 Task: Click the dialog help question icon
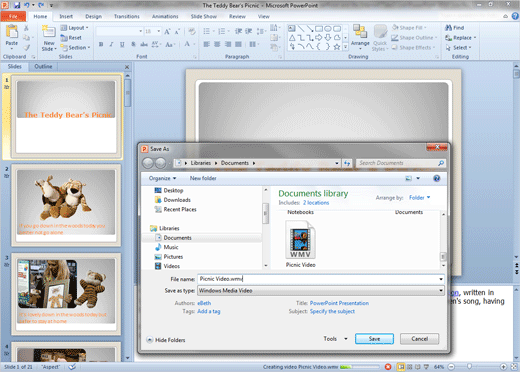[x=437, y=178]
